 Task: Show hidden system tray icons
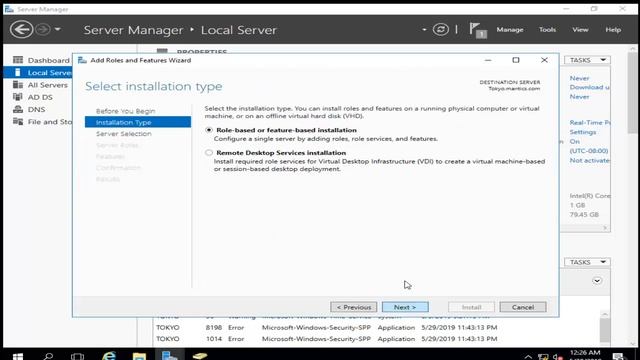coord(528,356)
